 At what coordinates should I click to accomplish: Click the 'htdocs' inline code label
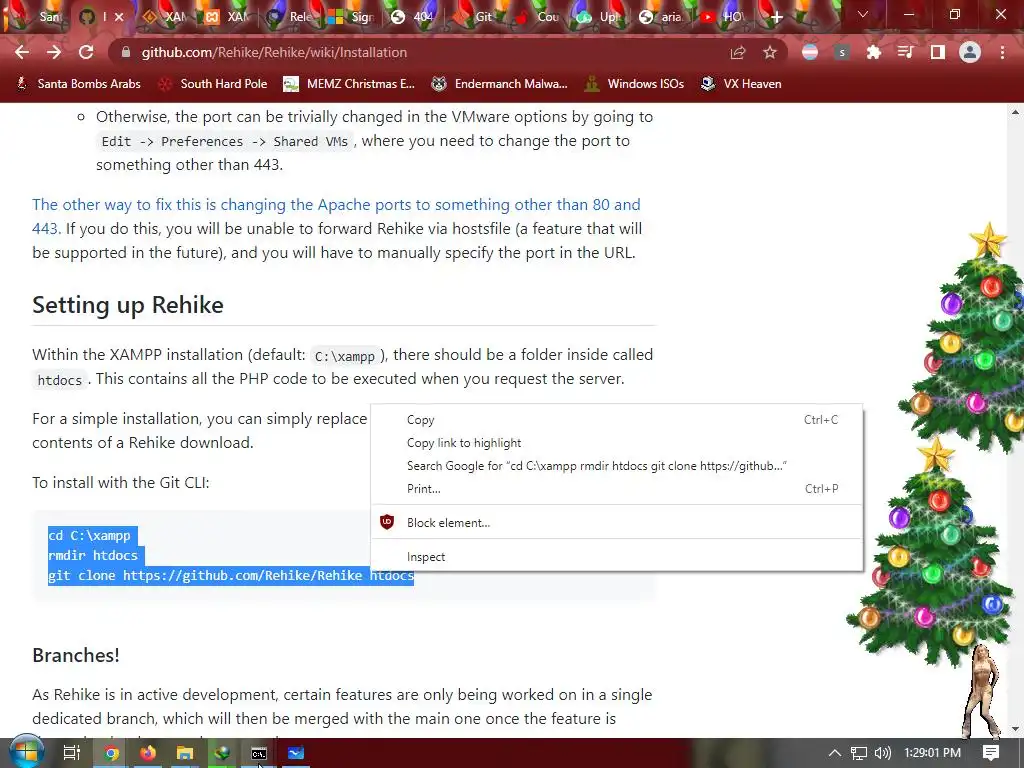pos(59,380)
